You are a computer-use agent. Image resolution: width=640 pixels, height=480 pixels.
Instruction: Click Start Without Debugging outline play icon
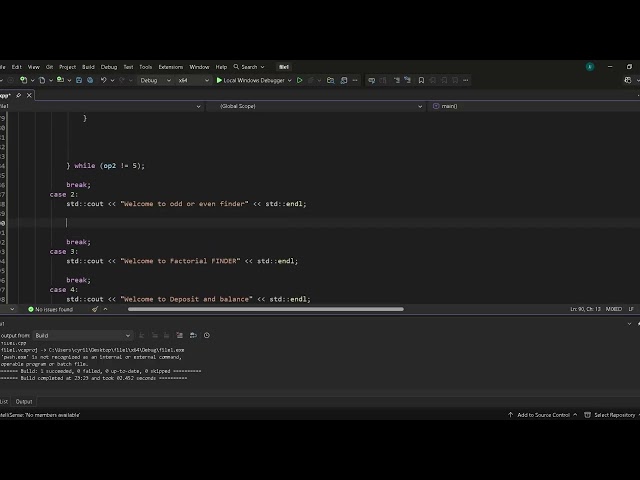(x=299, y=80)
